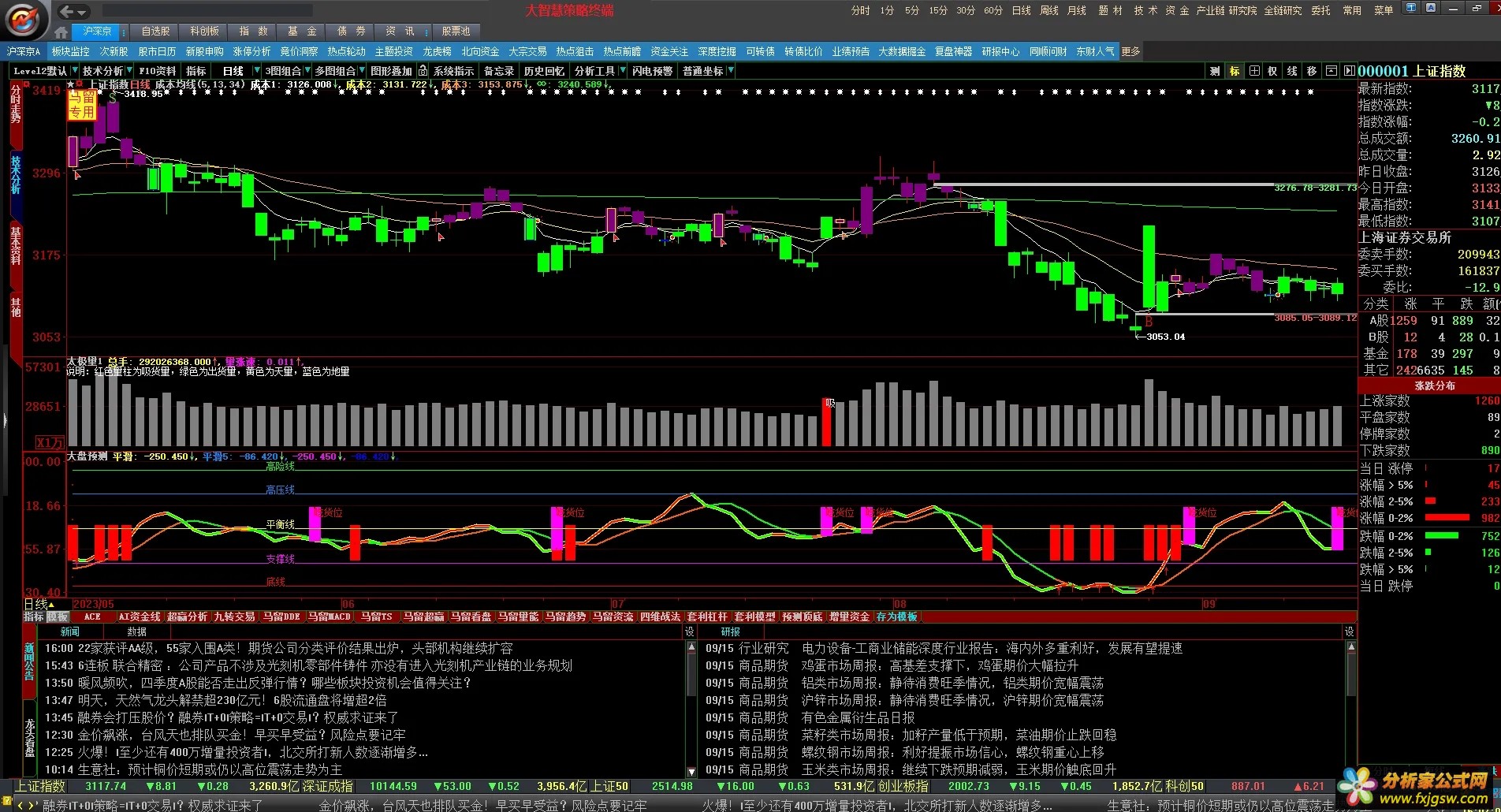Switch to the 数据 tab in news panel
The image size is (1501, 812).
pos(137,631)
